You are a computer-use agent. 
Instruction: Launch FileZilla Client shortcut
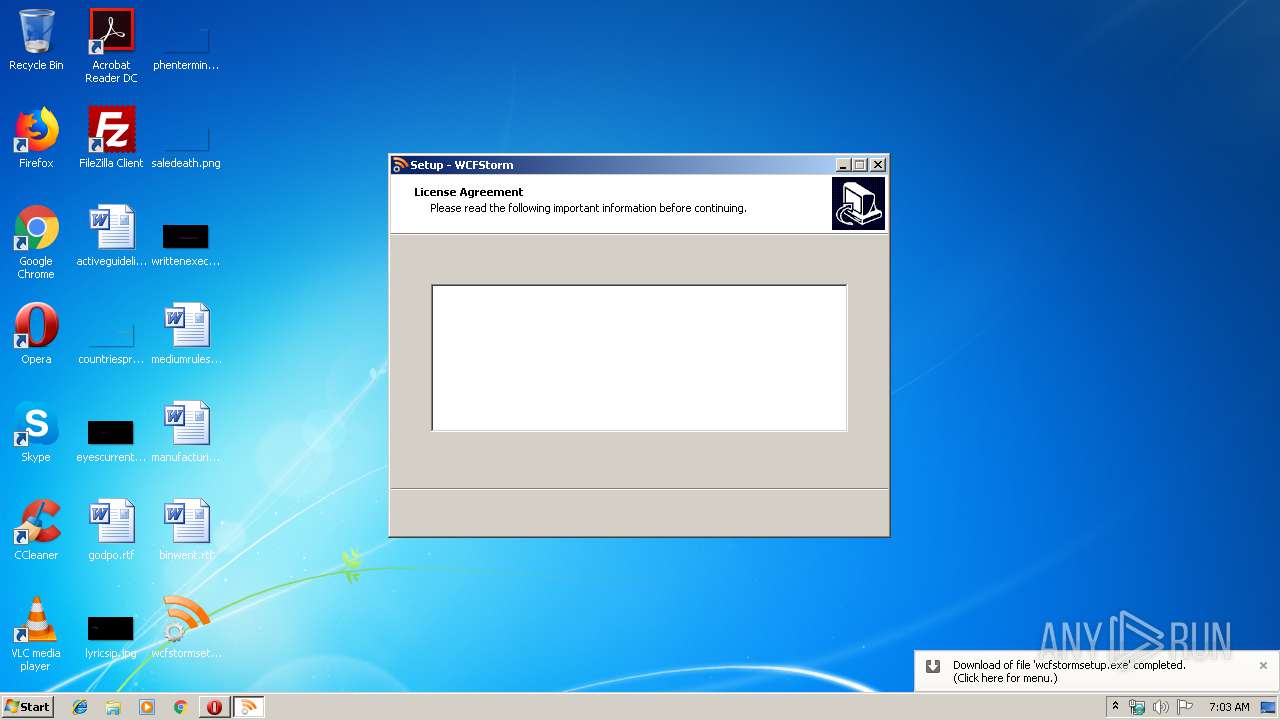[111, 138]
